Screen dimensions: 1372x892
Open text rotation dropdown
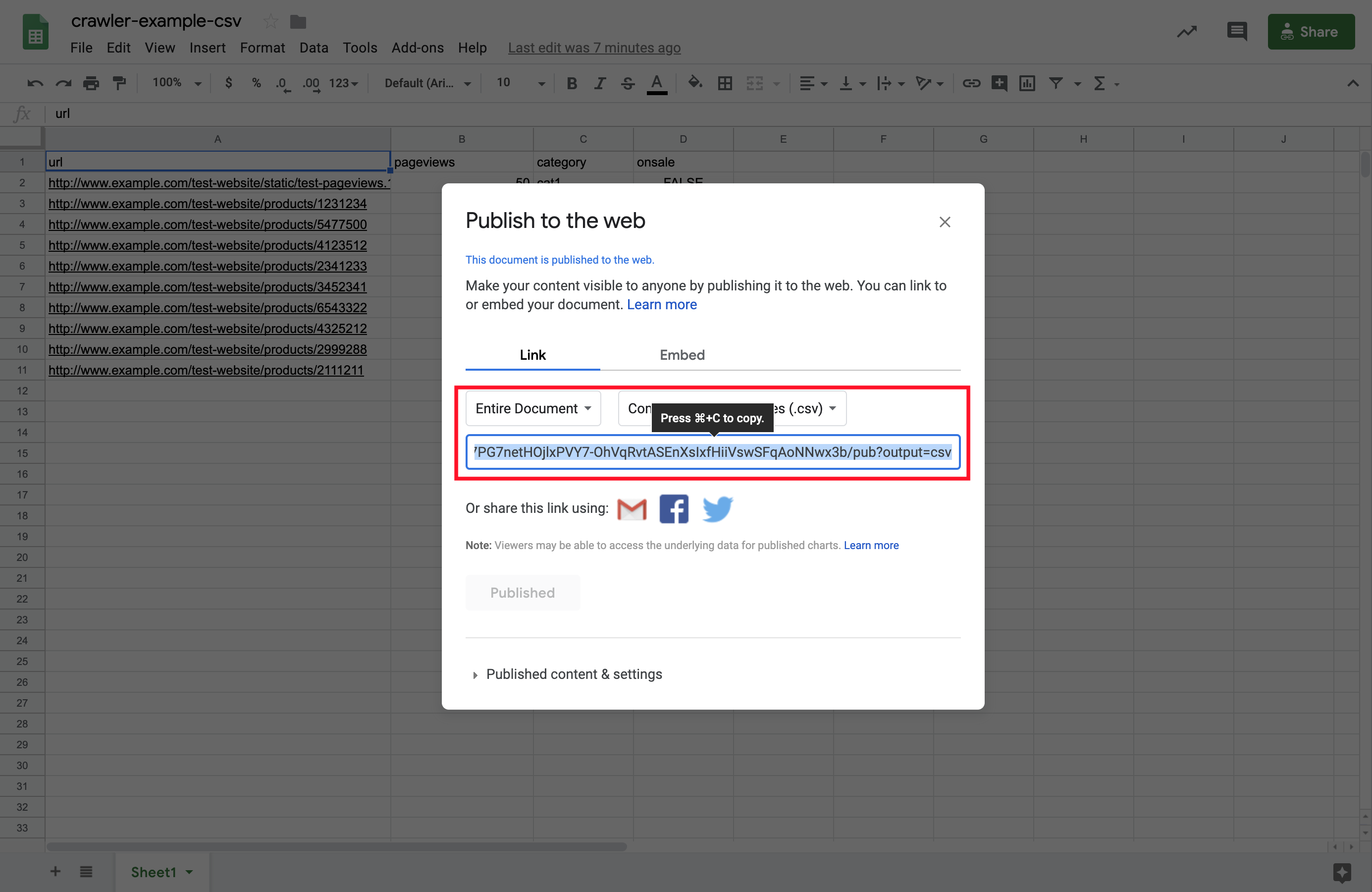pos(929,83)
